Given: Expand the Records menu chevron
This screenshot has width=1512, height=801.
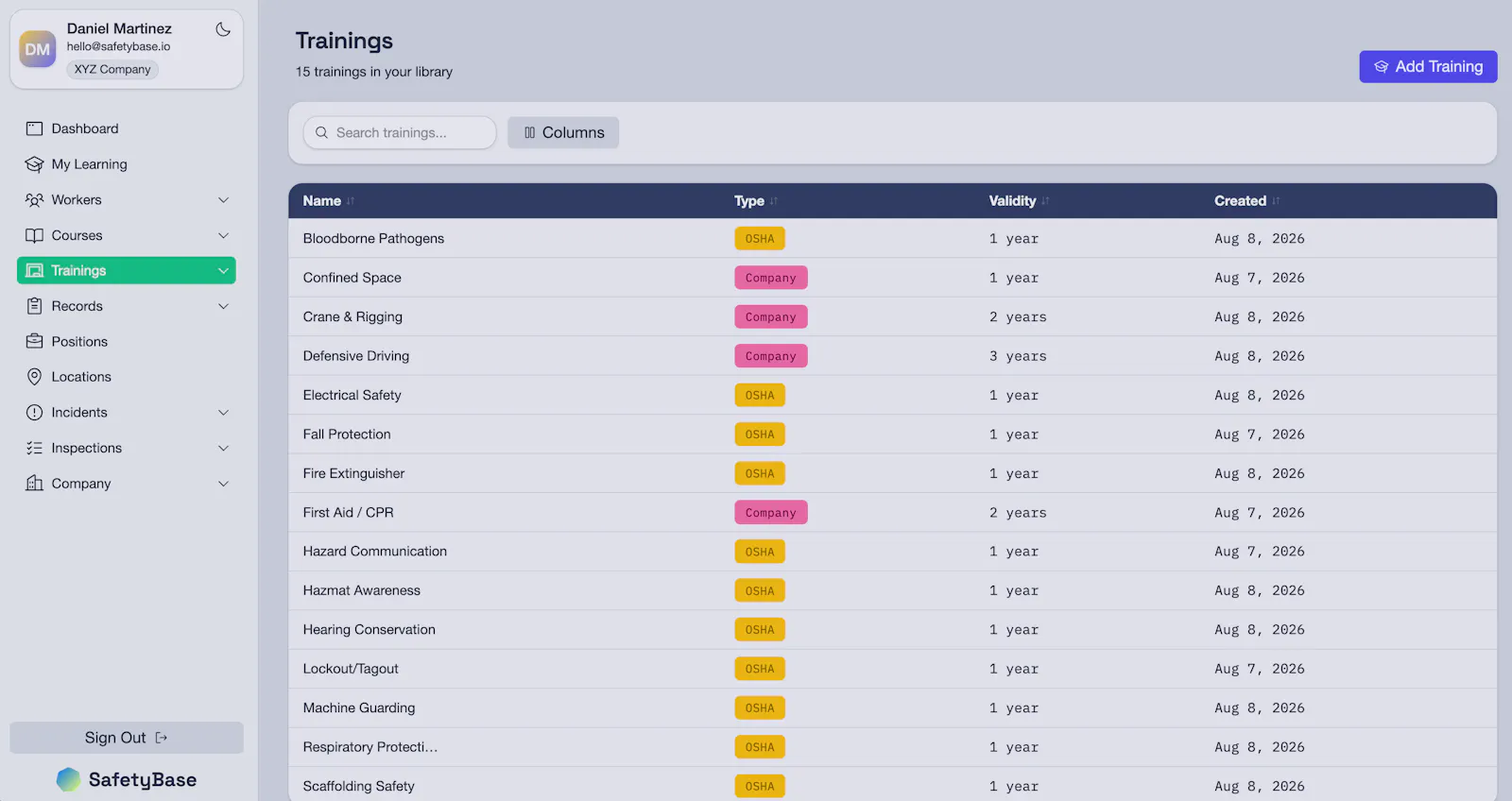Looking at the screenshot, I should [224, 306].
